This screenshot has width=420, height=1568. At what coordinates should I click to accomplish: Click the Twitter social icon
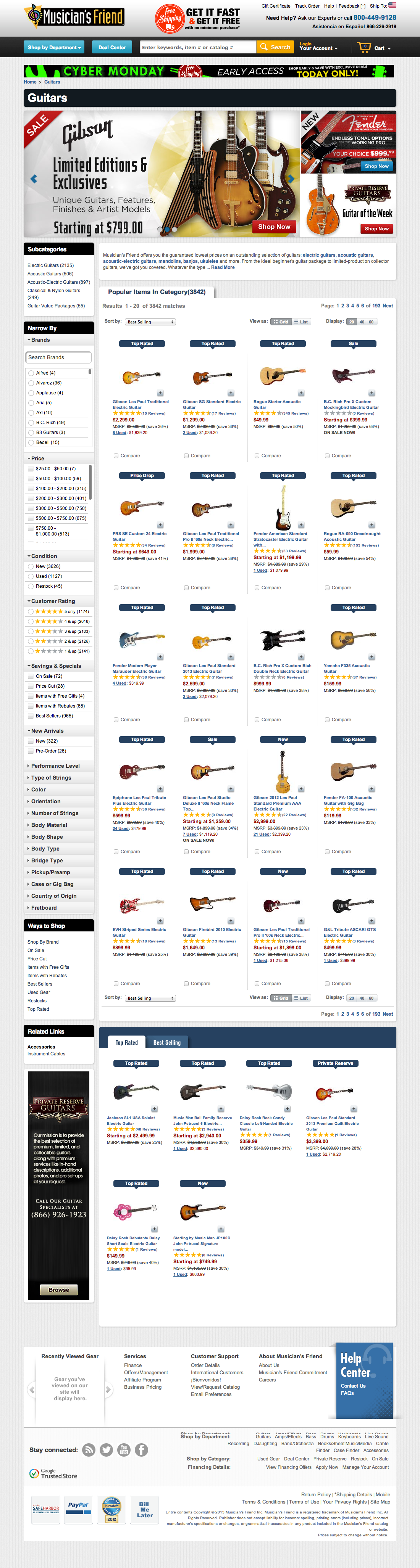[x=107, y=1450]
